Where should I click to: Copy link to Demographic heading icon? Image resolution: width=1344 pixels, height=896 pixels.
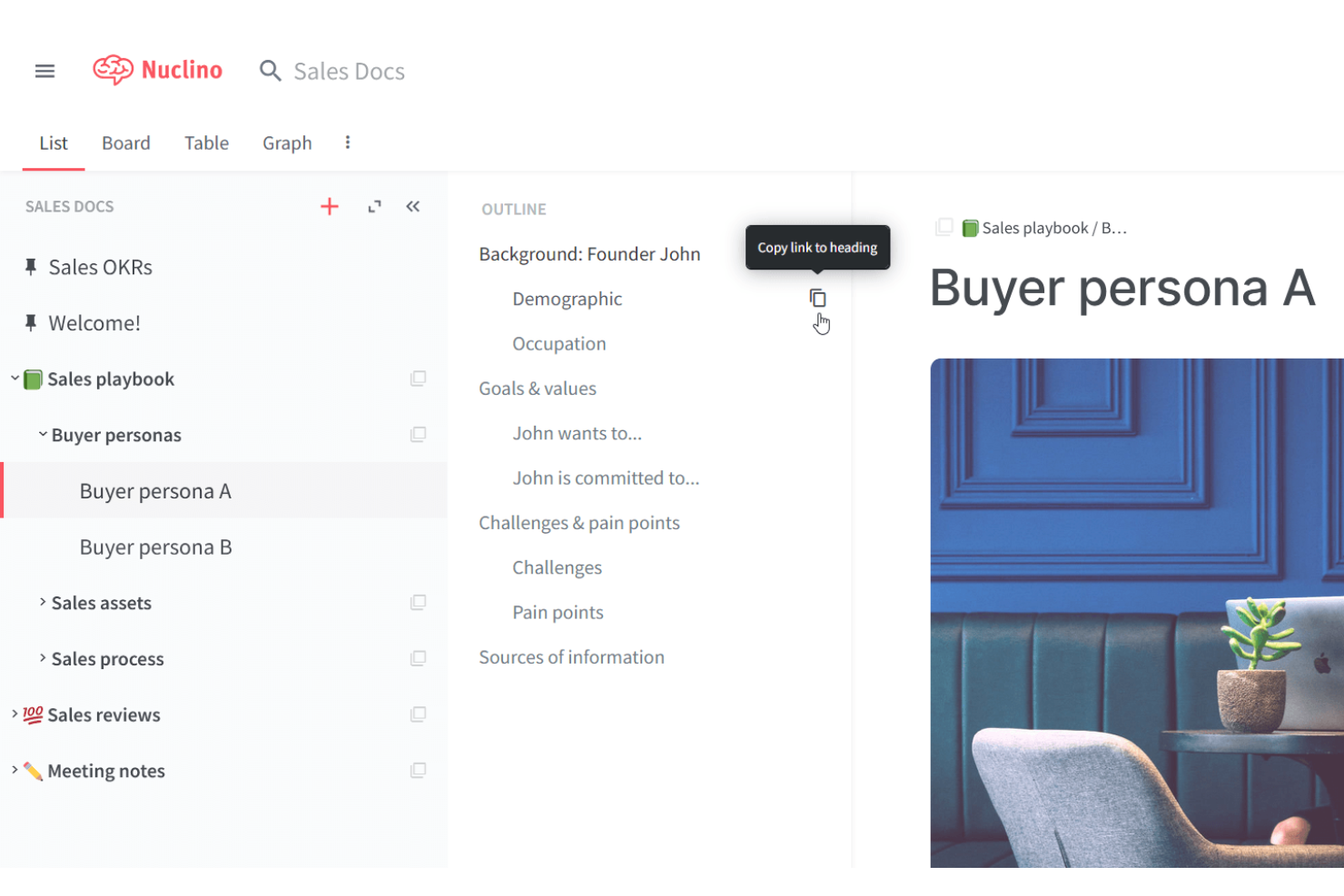pyautogui.click(x=817, y=298)
